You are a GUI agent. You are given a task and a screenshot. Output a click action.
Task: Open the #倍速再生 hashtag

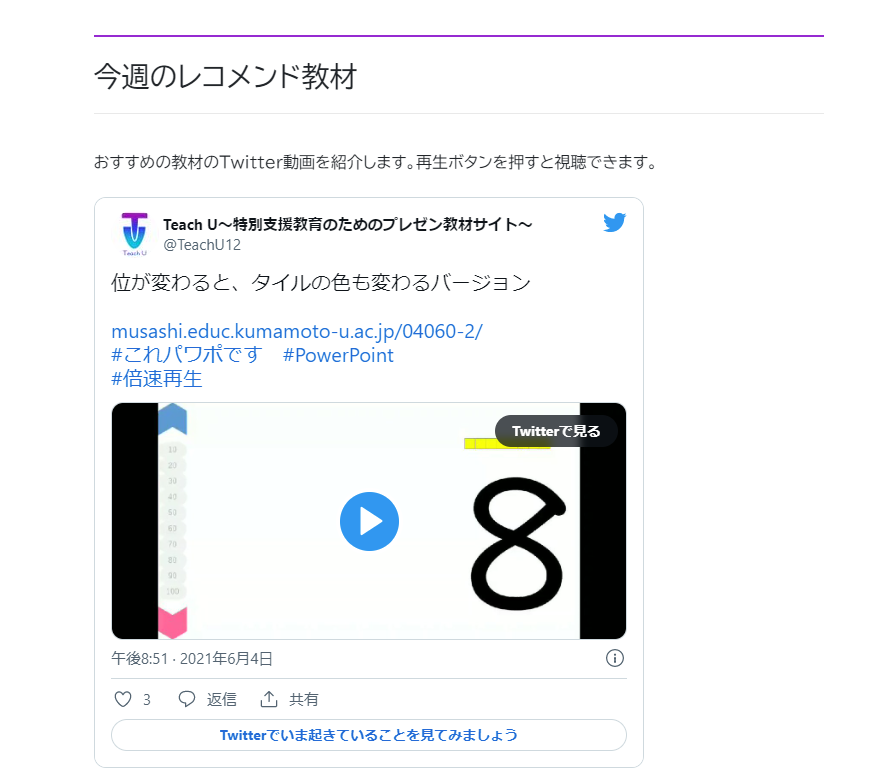pos(157,379)
